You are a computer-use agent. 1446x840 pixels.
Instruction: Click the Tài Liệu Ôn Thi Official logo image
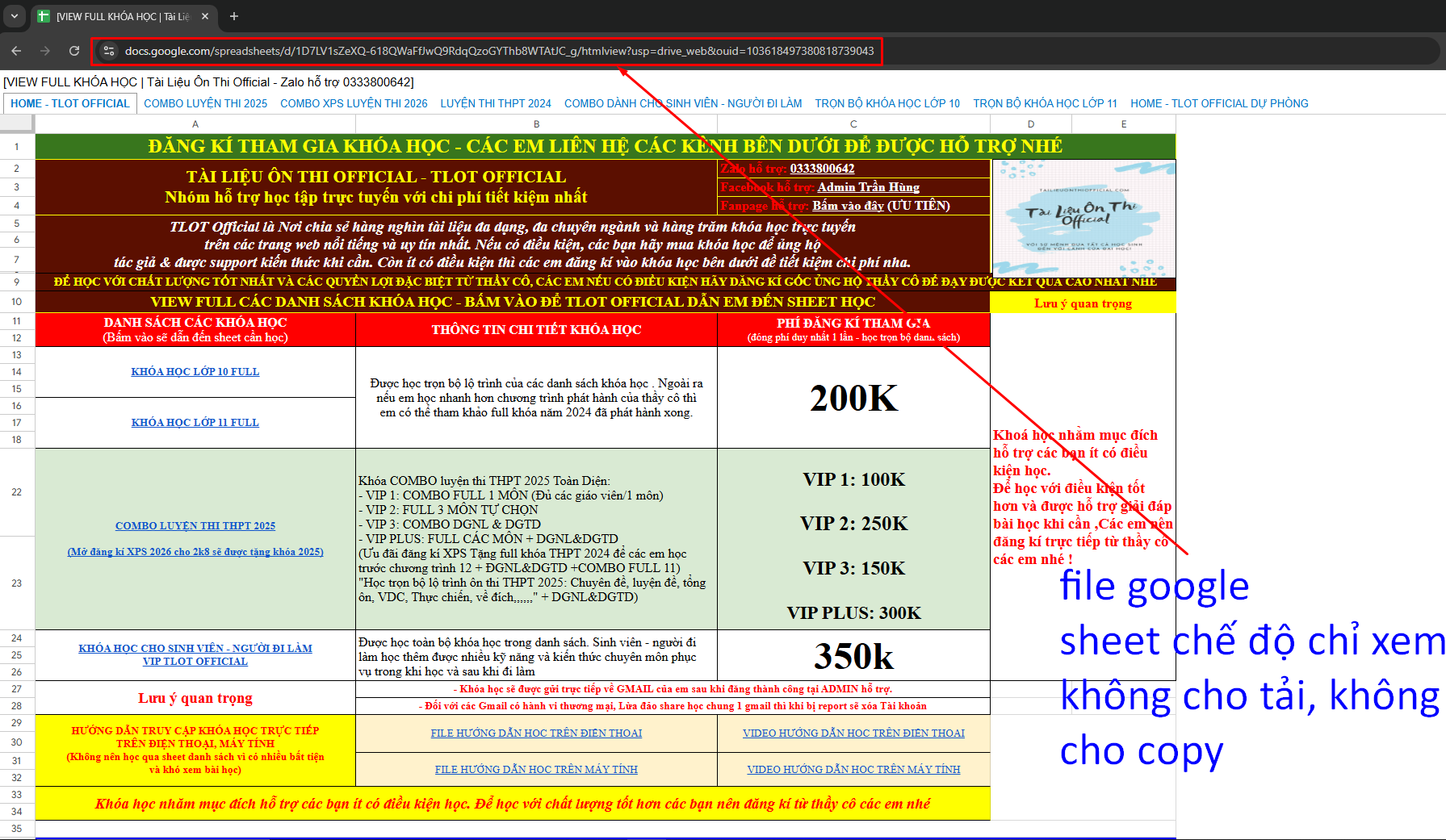click(x=1083, y=218)
